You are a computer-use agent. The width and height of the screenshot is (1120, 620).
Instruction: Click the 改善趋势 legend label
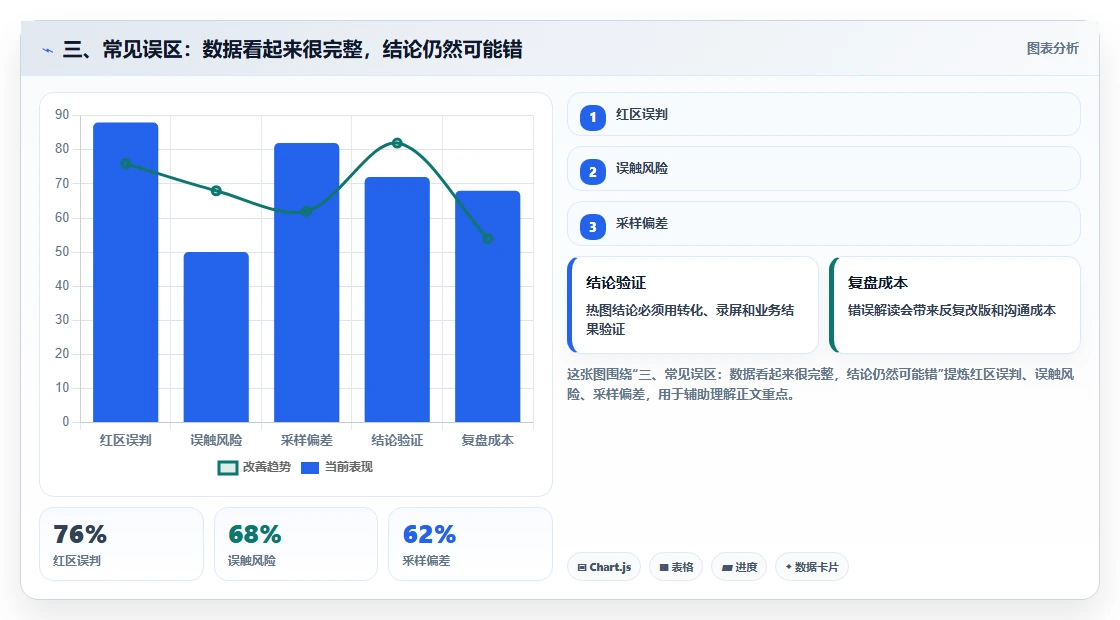tap(266, 467)
